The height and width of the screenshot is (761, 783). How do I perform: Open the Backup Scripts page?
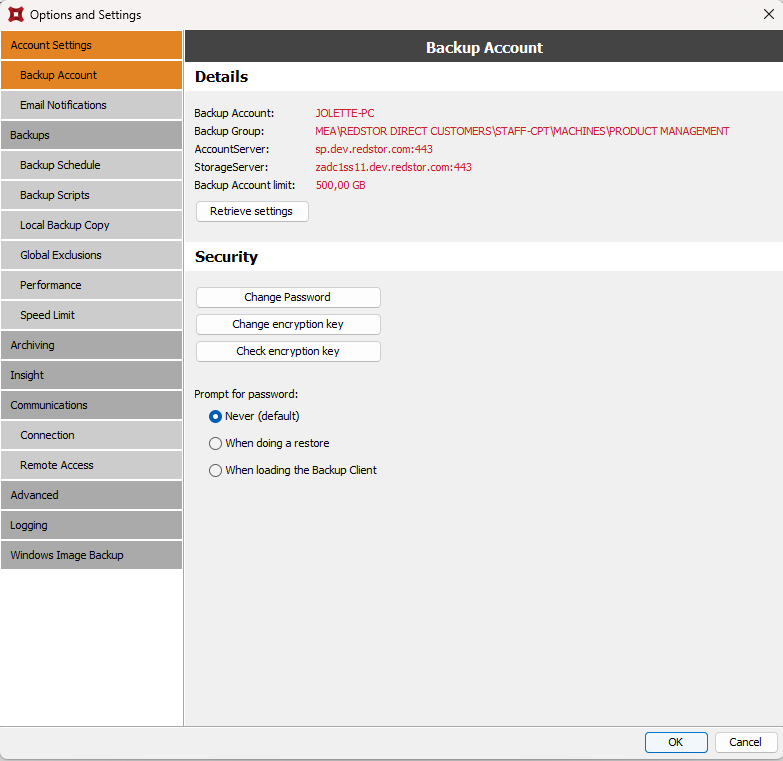pos(91,195)
